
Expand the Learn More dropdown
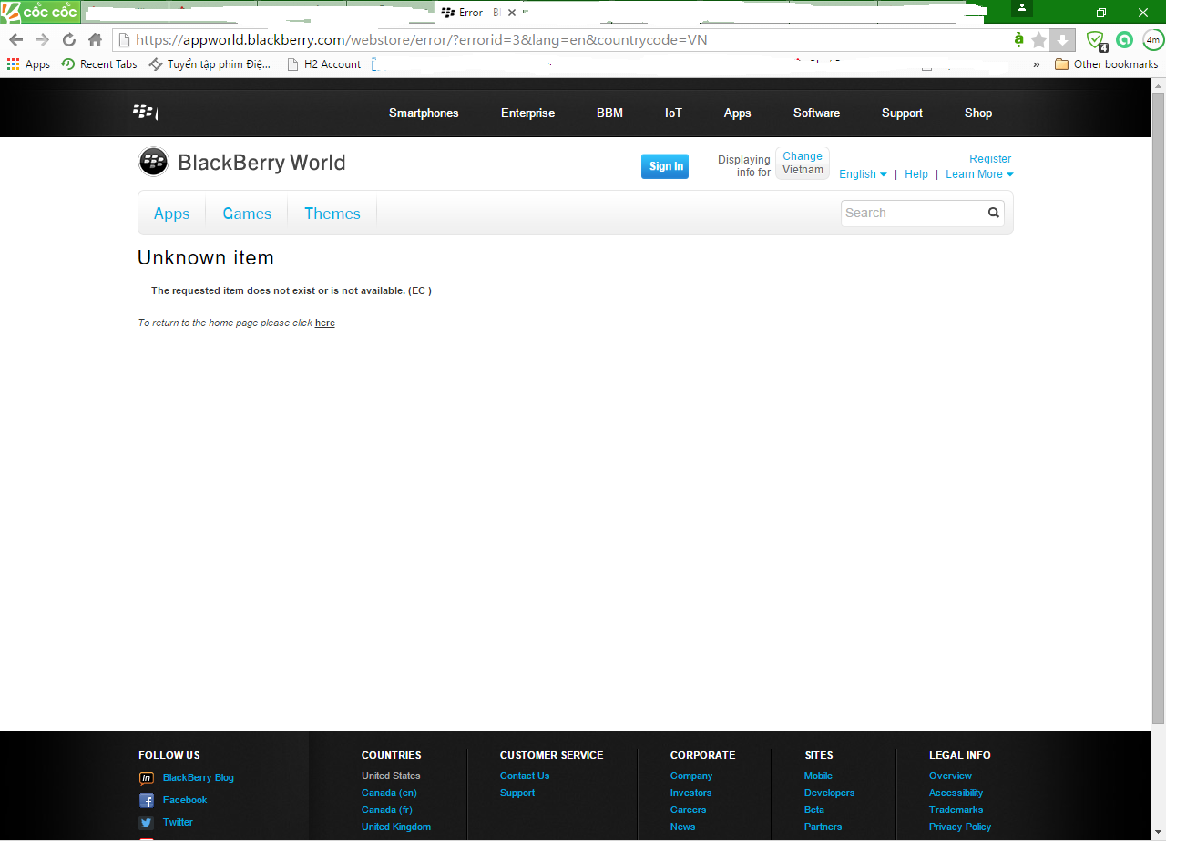pos(979,174)
